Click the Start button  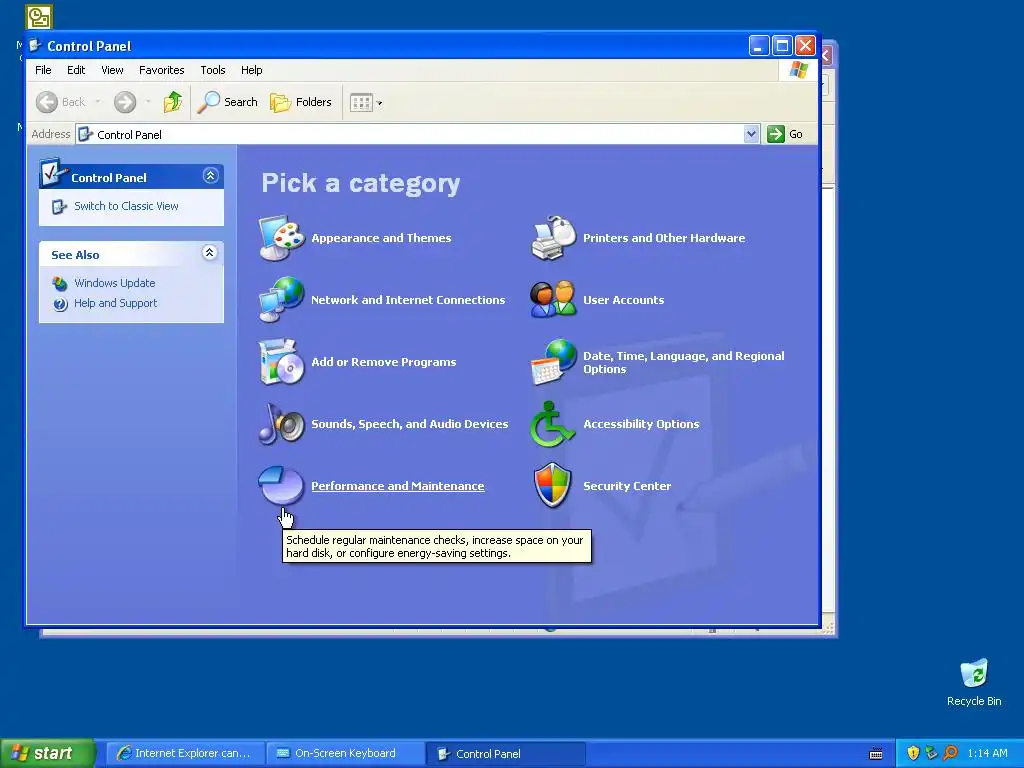[47, 753]
